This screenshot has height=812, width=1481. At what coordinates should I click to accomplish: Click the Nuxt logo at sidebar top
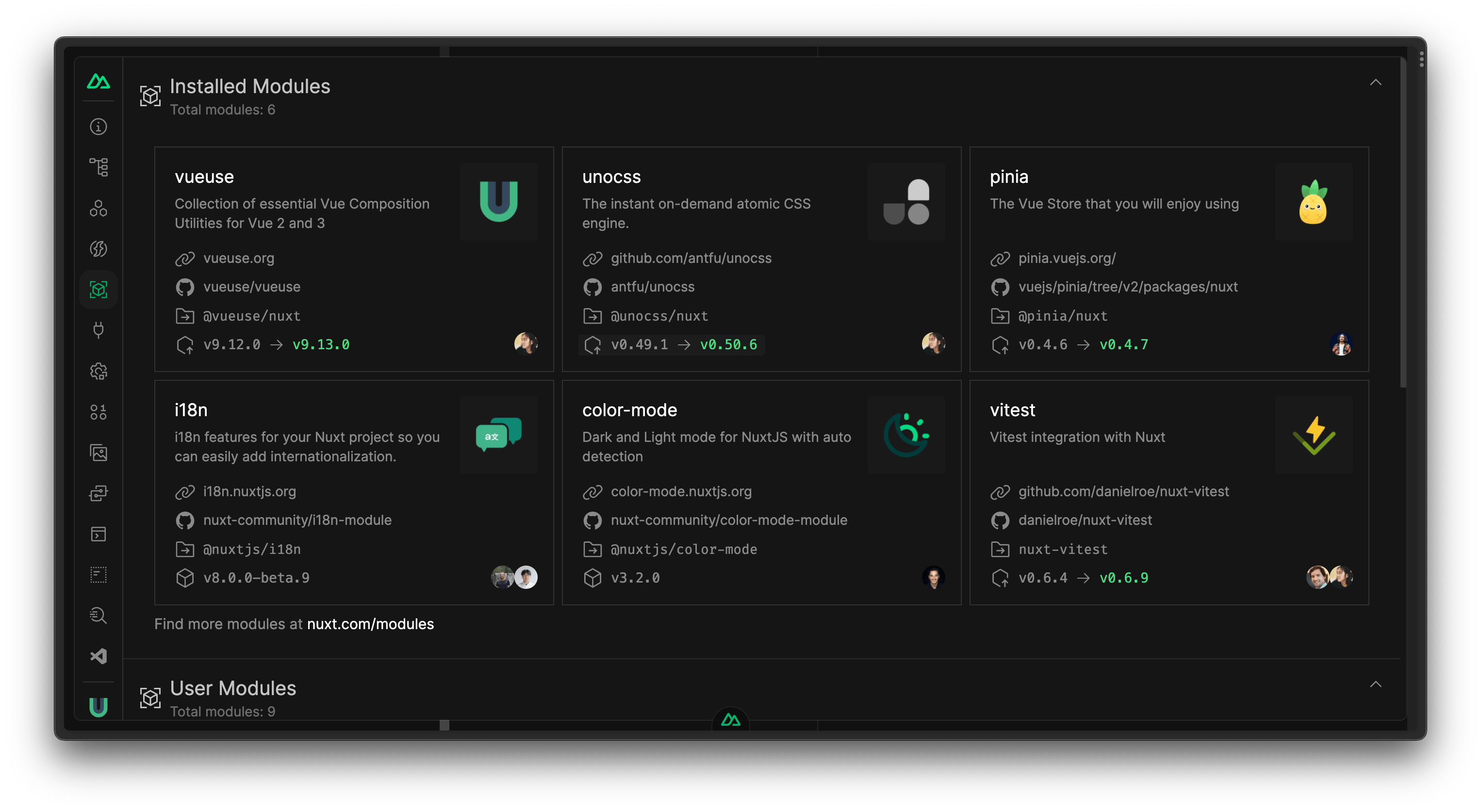coord(99,81)
